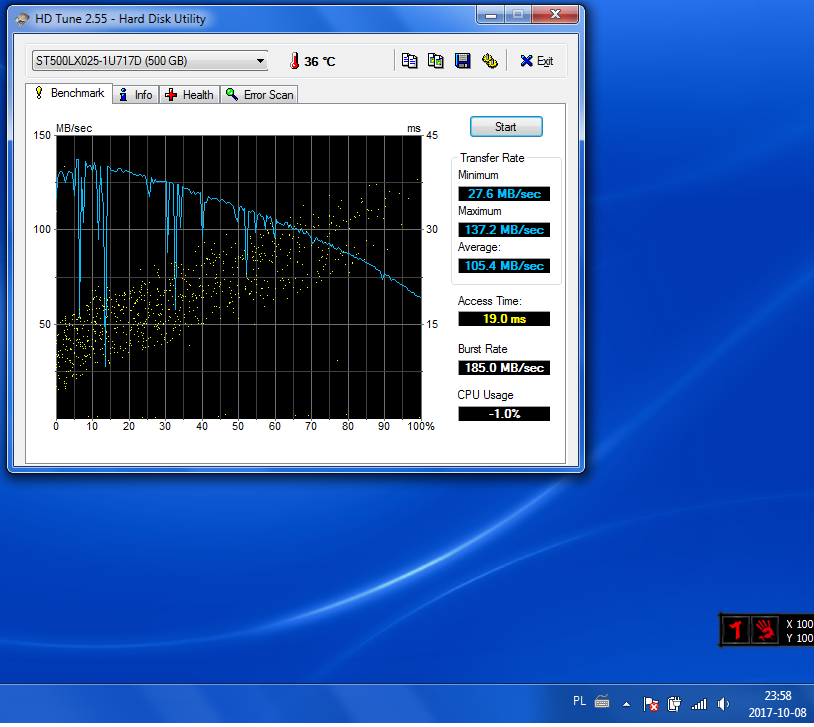
Task: Open Action Center flag icon
Action: point(650,704)
